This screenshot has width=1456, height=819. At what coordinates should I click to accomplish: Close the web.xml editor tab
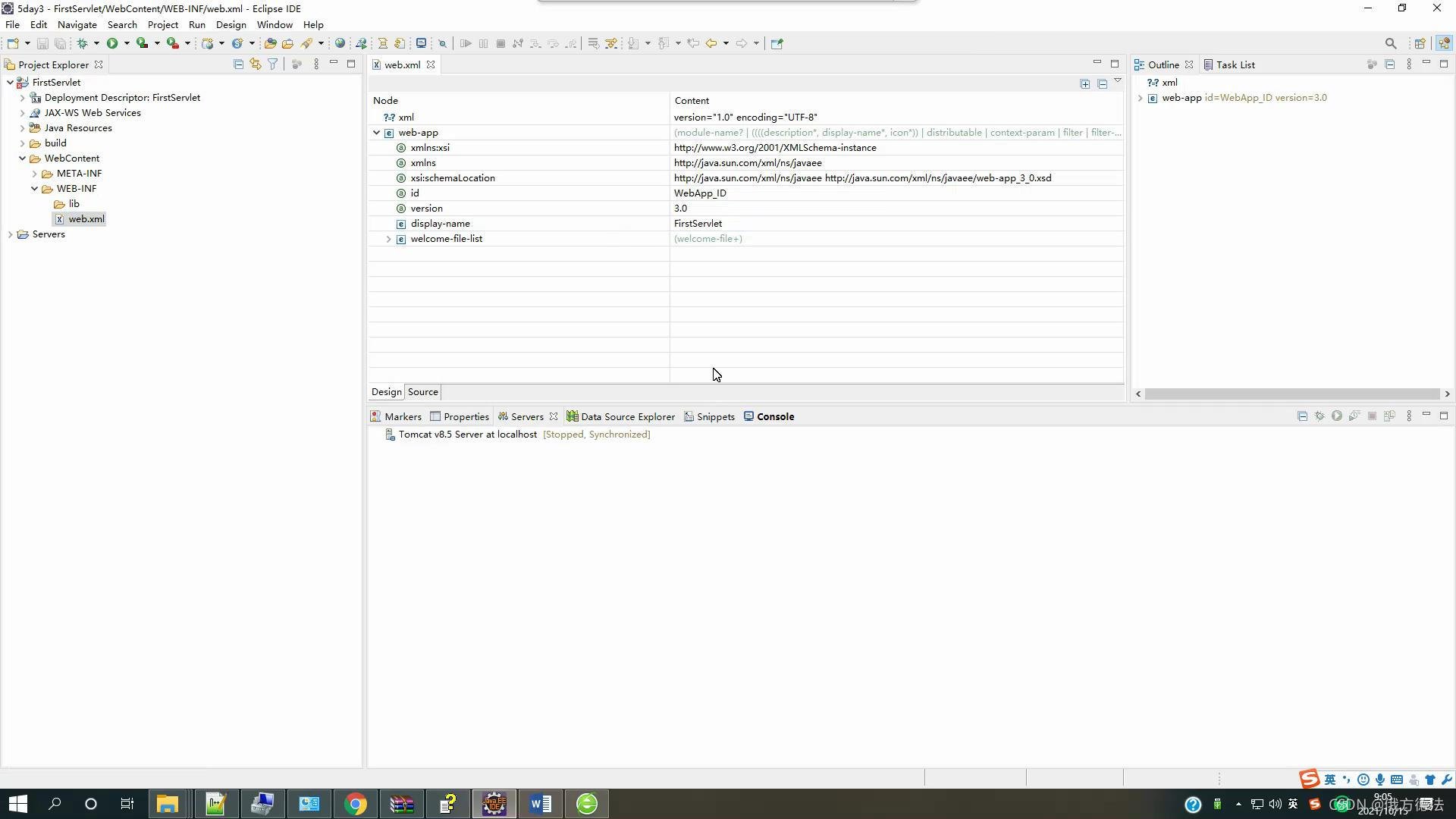[x=430, y=64]
